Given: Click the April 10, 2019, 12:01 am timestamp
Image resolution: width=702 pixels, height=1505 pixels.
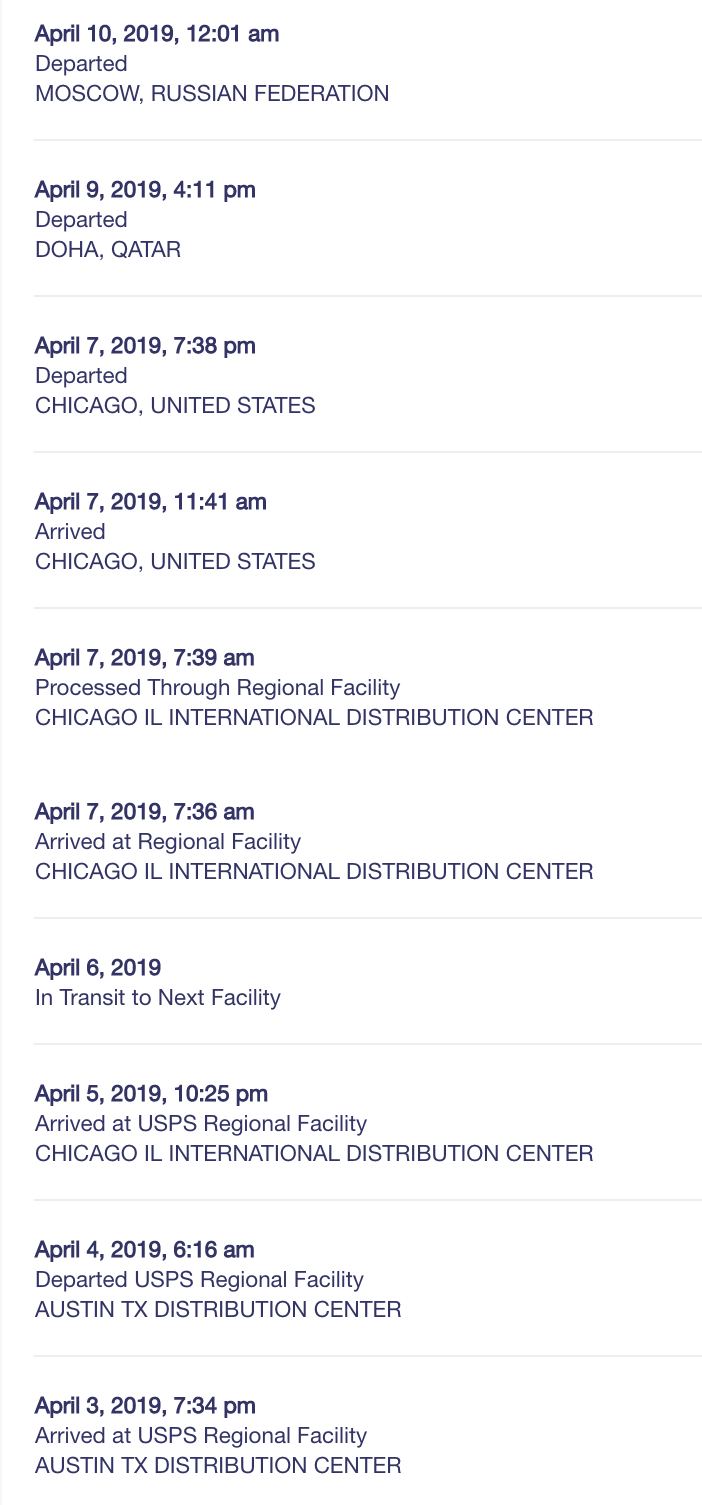Looking at the screenshot, I should [x=157, y=34].
